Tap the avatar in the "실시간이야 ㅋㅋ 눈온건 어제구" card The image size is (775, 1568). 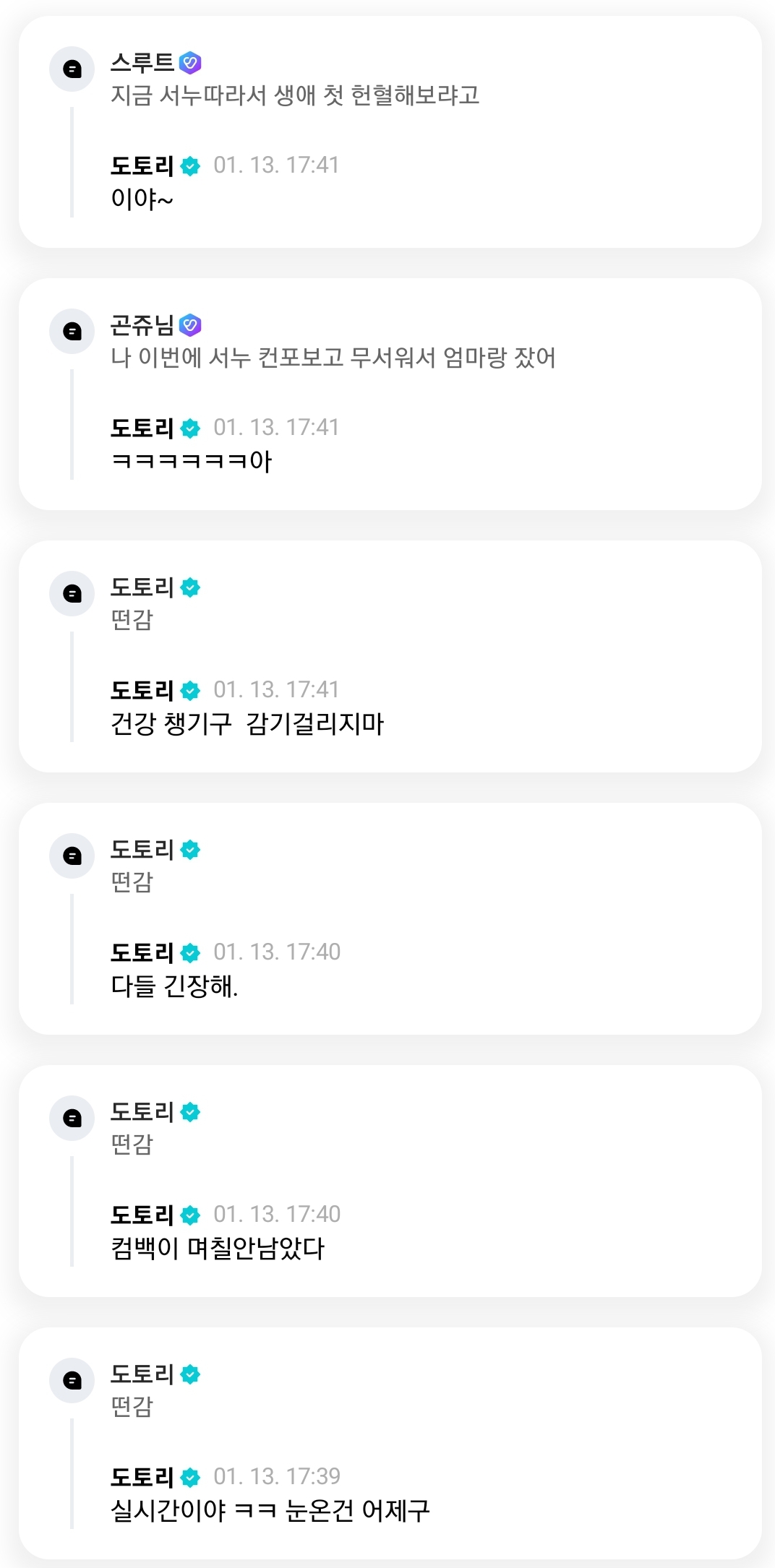pos(72,1381)
